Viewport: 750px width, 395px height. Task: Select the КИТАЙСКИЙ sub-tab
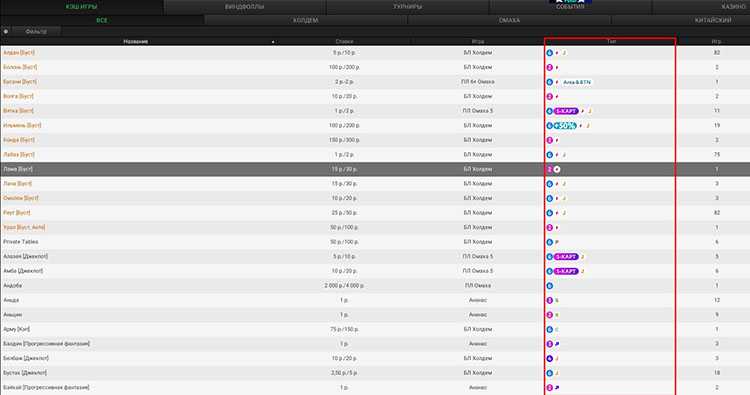pos(681,20)
